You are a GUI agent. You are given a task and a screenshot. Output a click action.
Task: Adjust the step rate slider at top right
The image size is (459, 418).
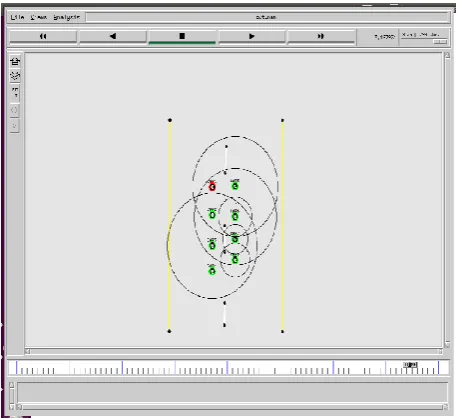(x=440, y=42)
